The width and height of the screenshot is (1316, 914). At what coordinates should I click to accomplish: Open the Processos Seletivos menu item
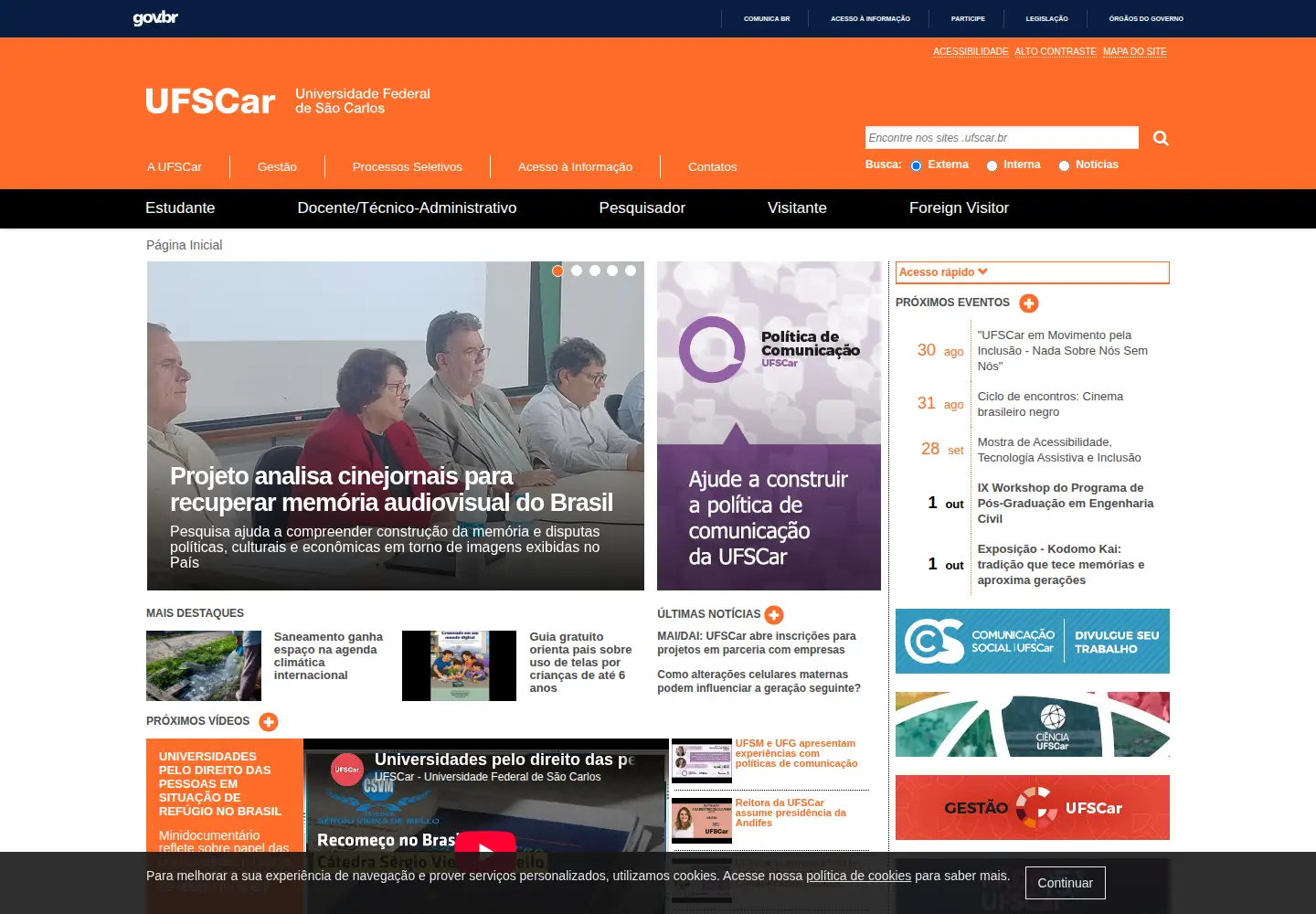pos(408,167)
